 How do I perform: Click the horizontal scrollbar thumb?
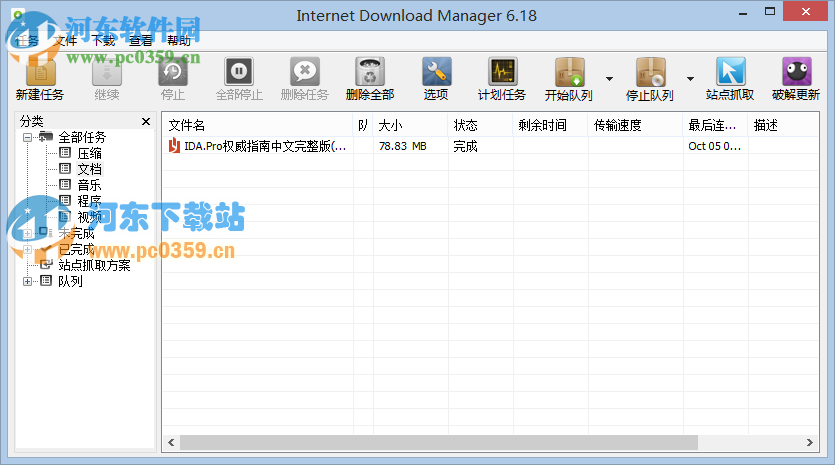(x=439, y=442)
